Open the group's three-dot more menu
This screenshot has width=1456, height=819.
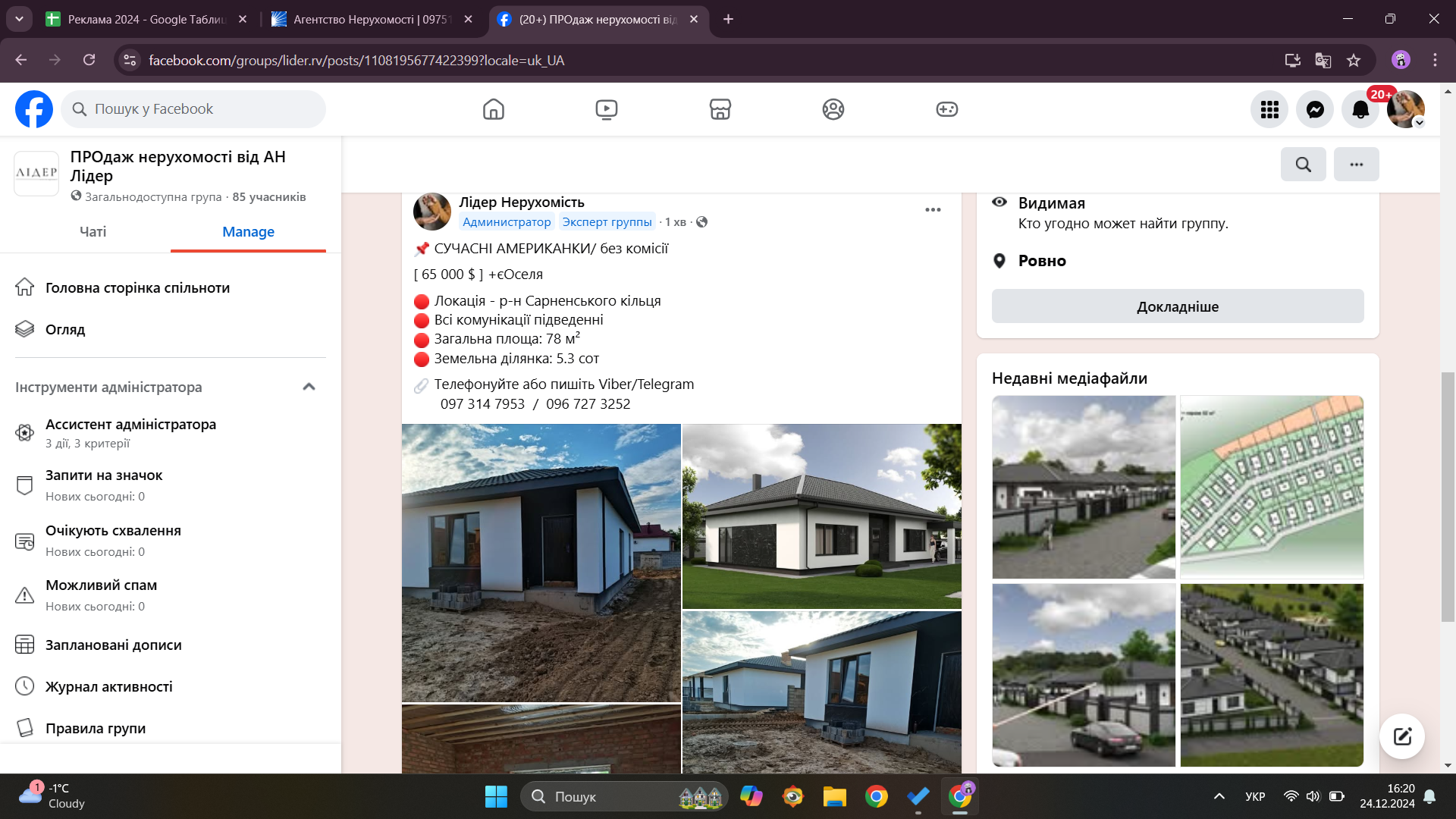(x=1356, y=165)
